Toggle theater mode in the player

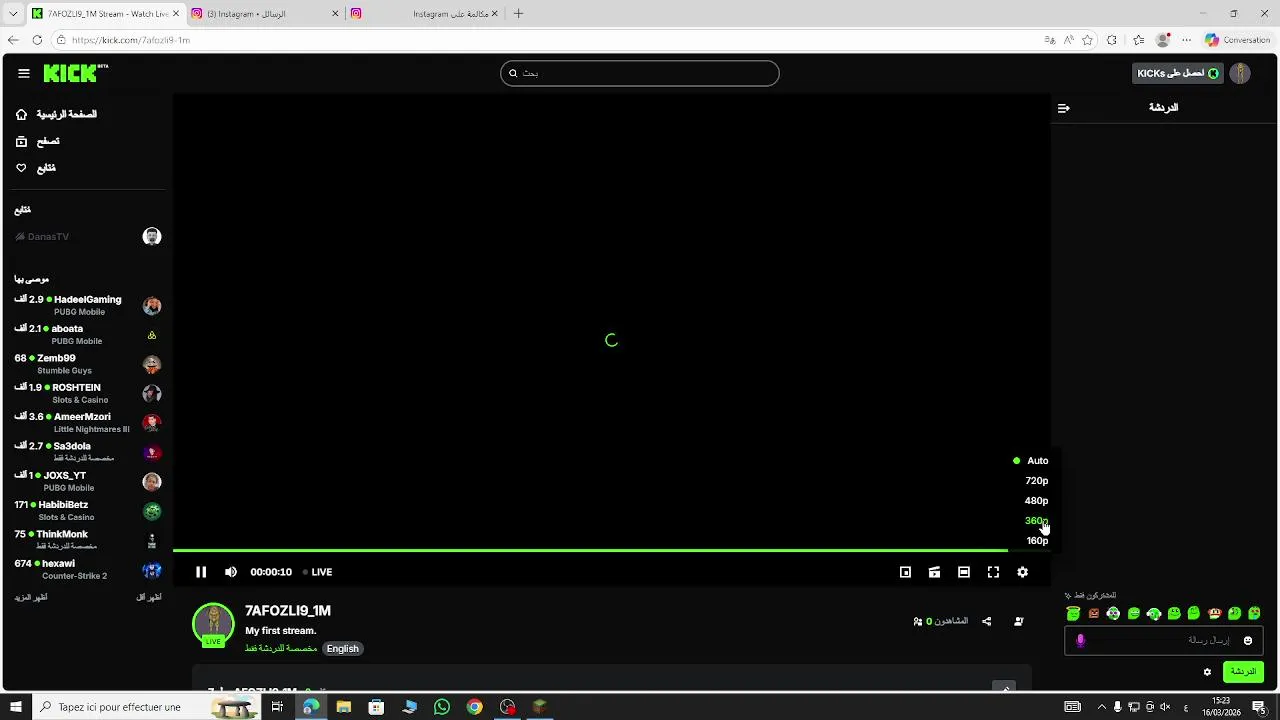tap(964, 572)
